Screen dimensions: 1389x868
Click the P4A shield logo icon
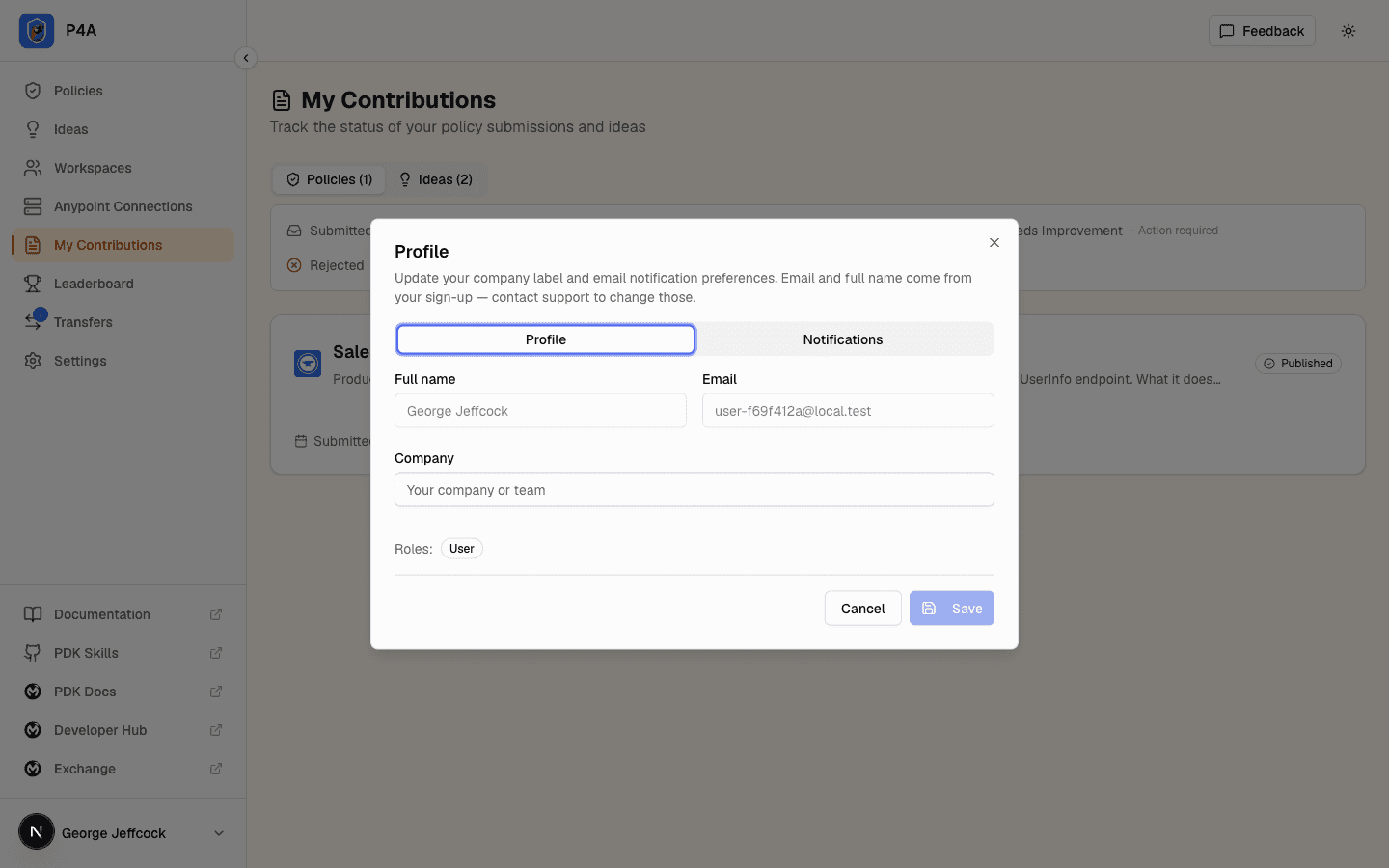coord(37,31)
